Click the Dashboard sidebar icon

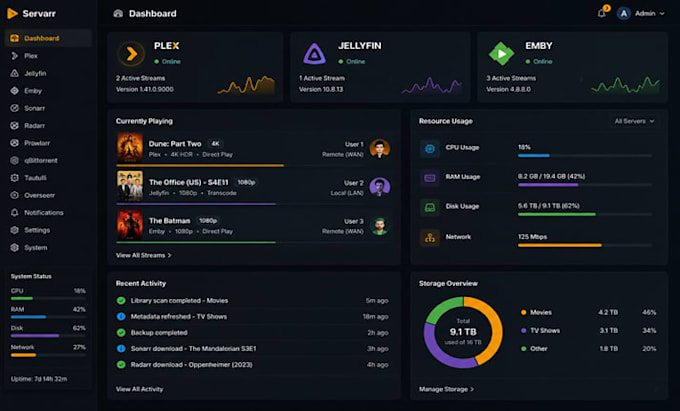[x=15, y=38]
